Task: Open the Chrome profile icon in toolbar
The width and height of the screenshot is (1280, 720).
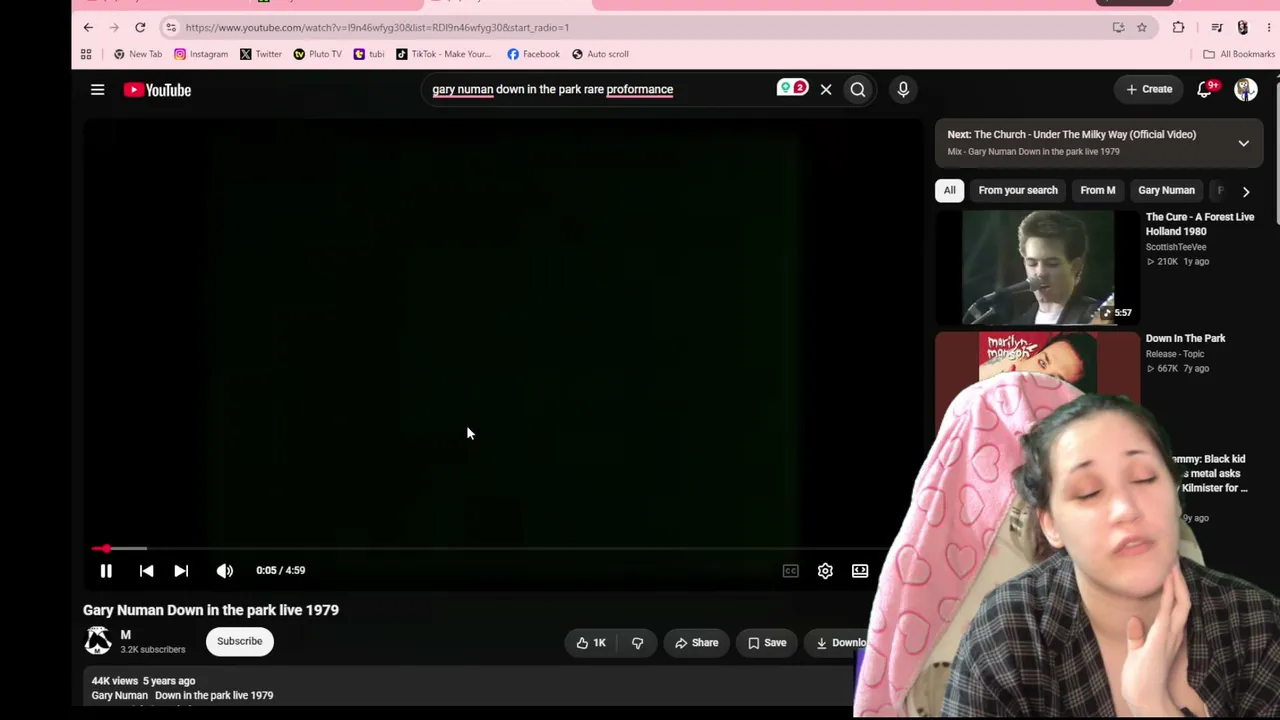Action: [x=1242, y=27]
